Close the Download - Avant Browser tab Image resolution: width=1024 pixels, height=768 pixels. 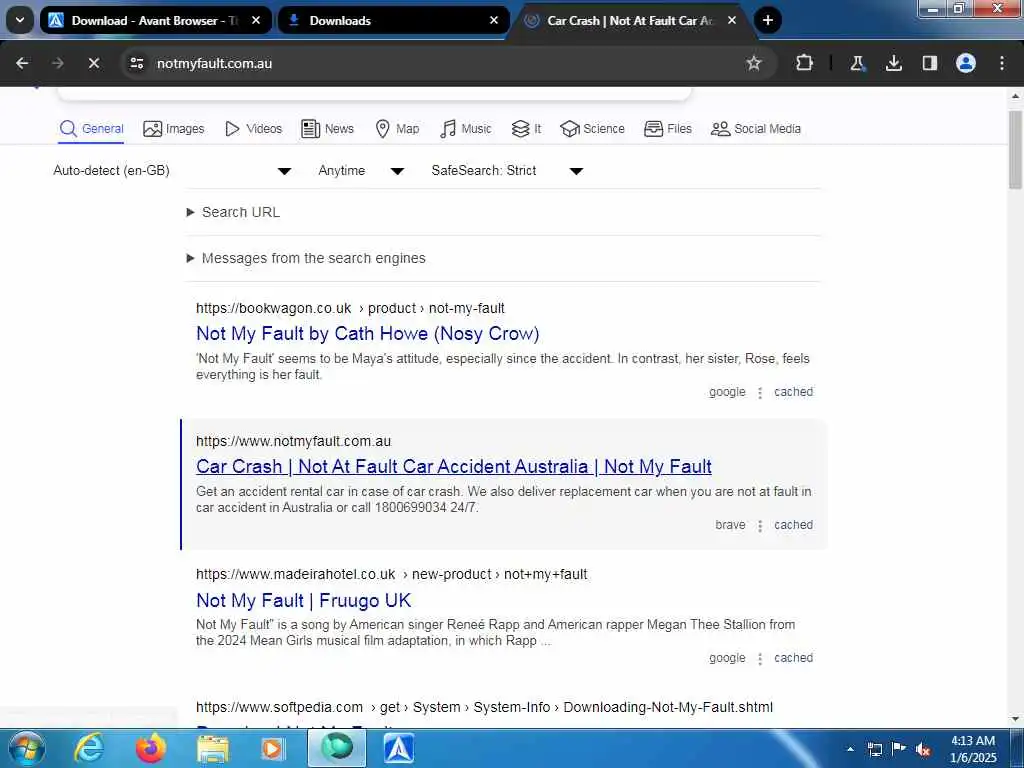(x=256, y=20)
